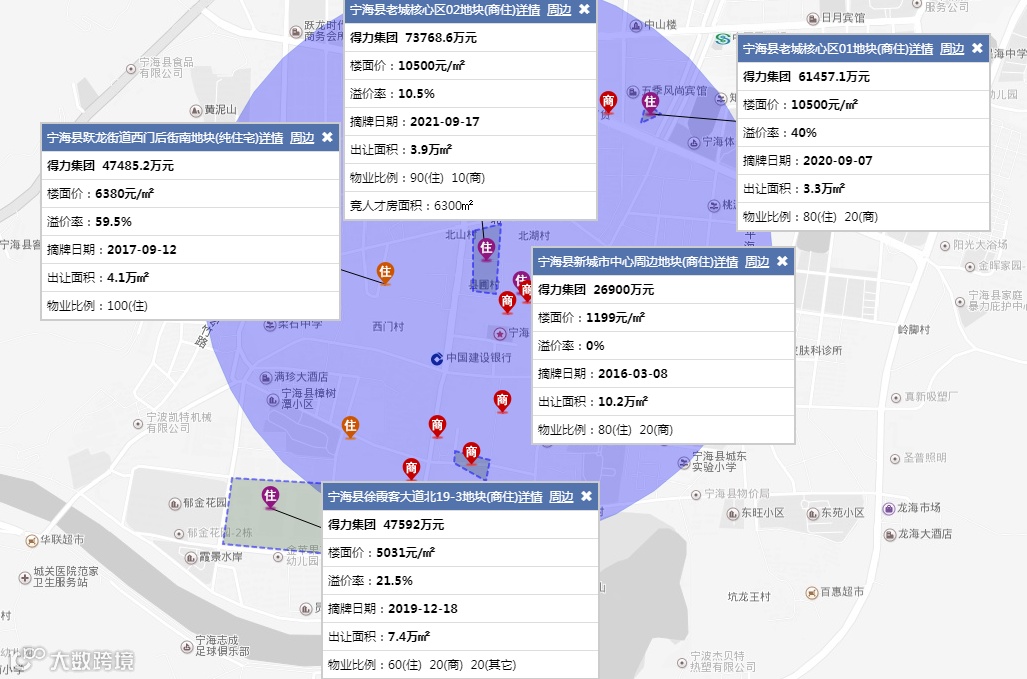Close the 新城市中心周边地块 popup
1027x679 pixels.
pyautogui.click(x=782, y=261)
